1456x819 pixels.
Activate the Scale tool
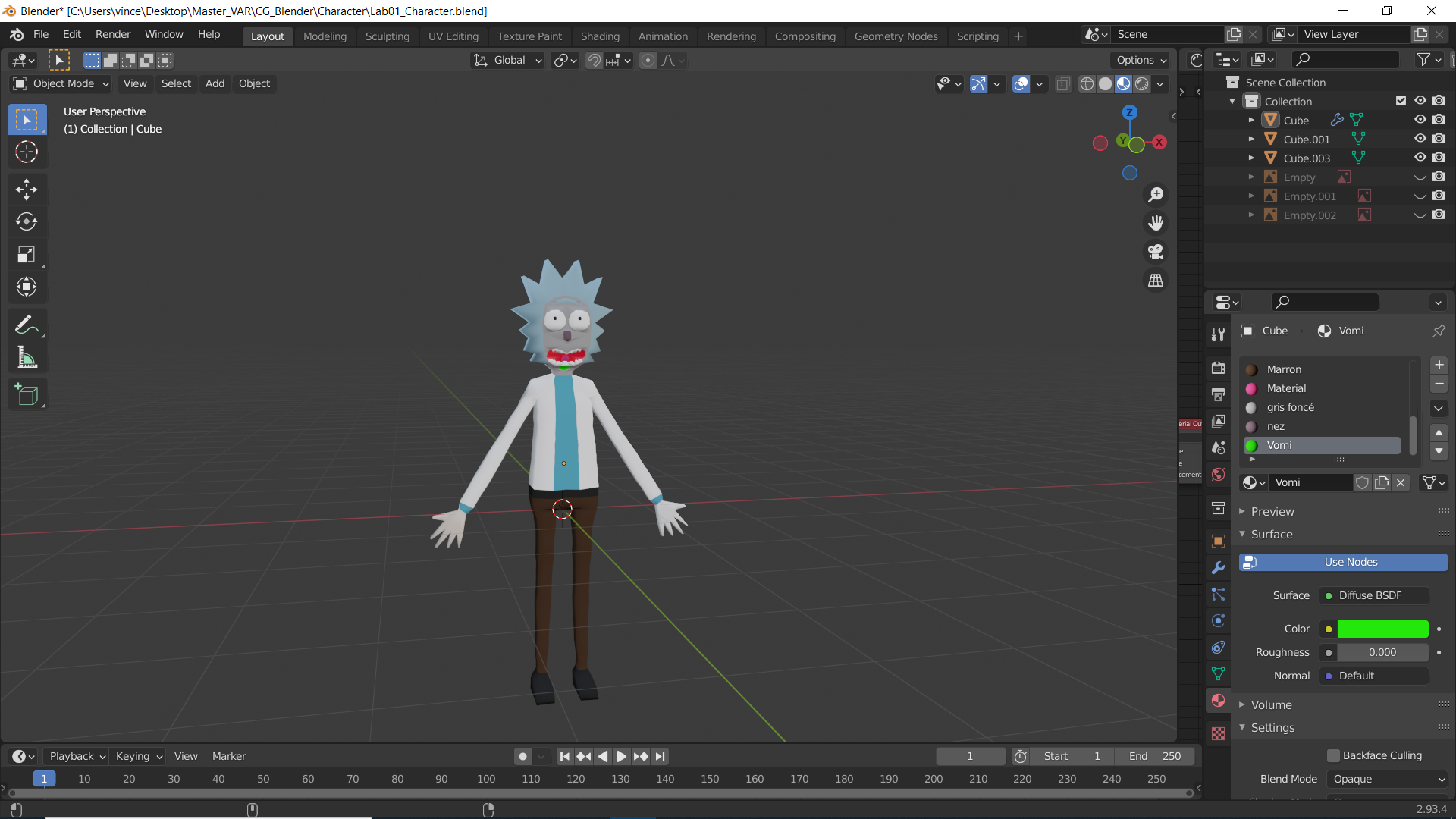(x=27, y=254)
